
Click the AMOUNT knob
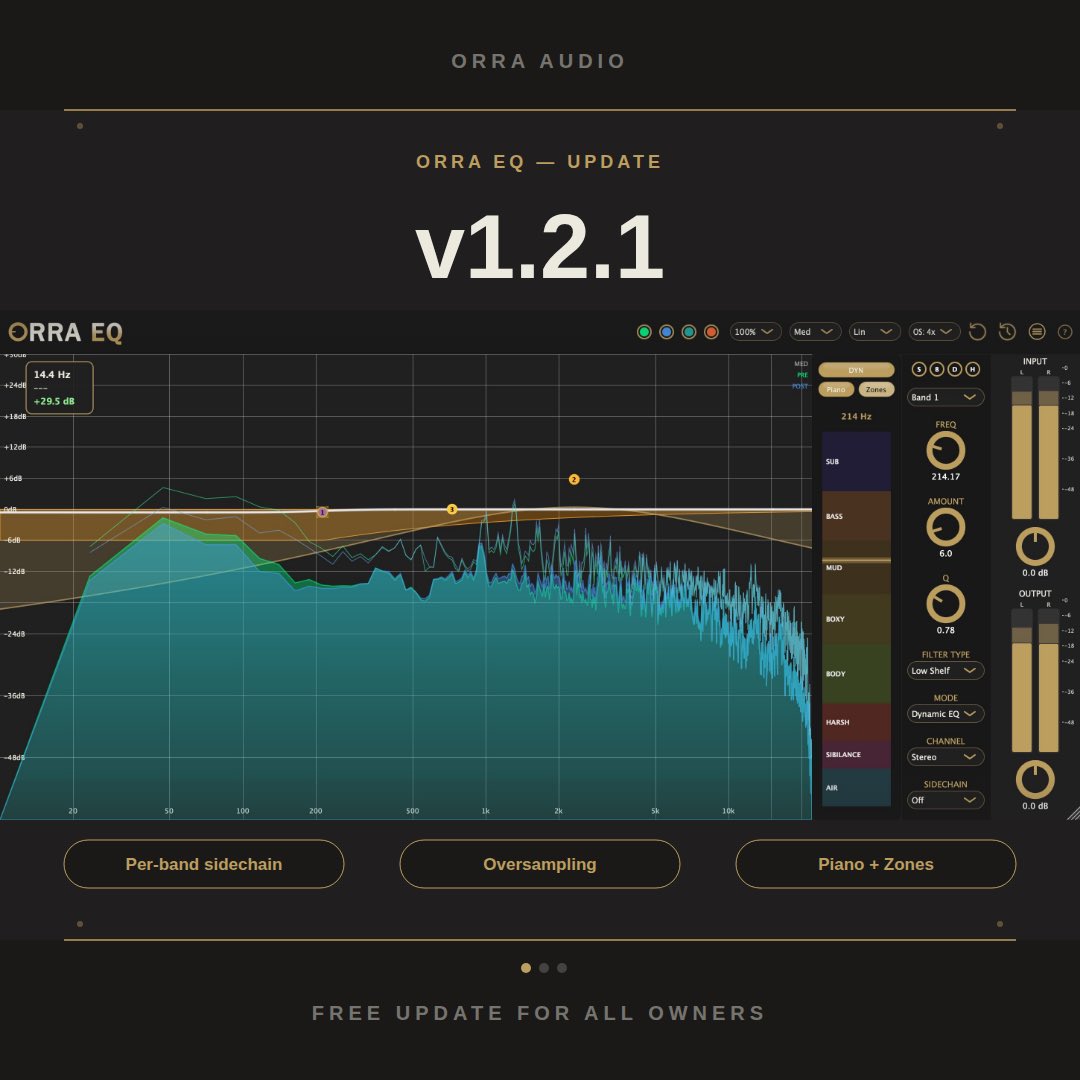coord(946,528)
